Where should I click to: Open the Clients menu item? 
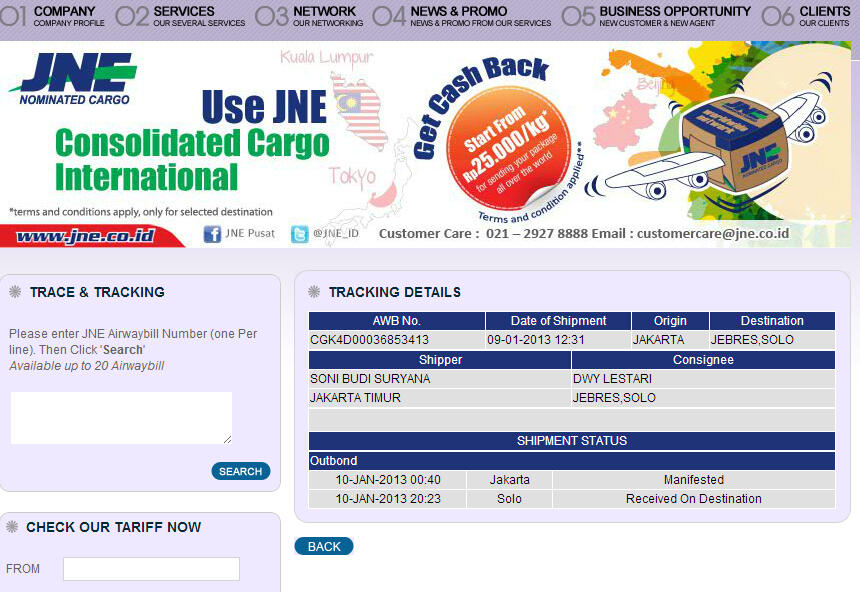coord(806,16)
